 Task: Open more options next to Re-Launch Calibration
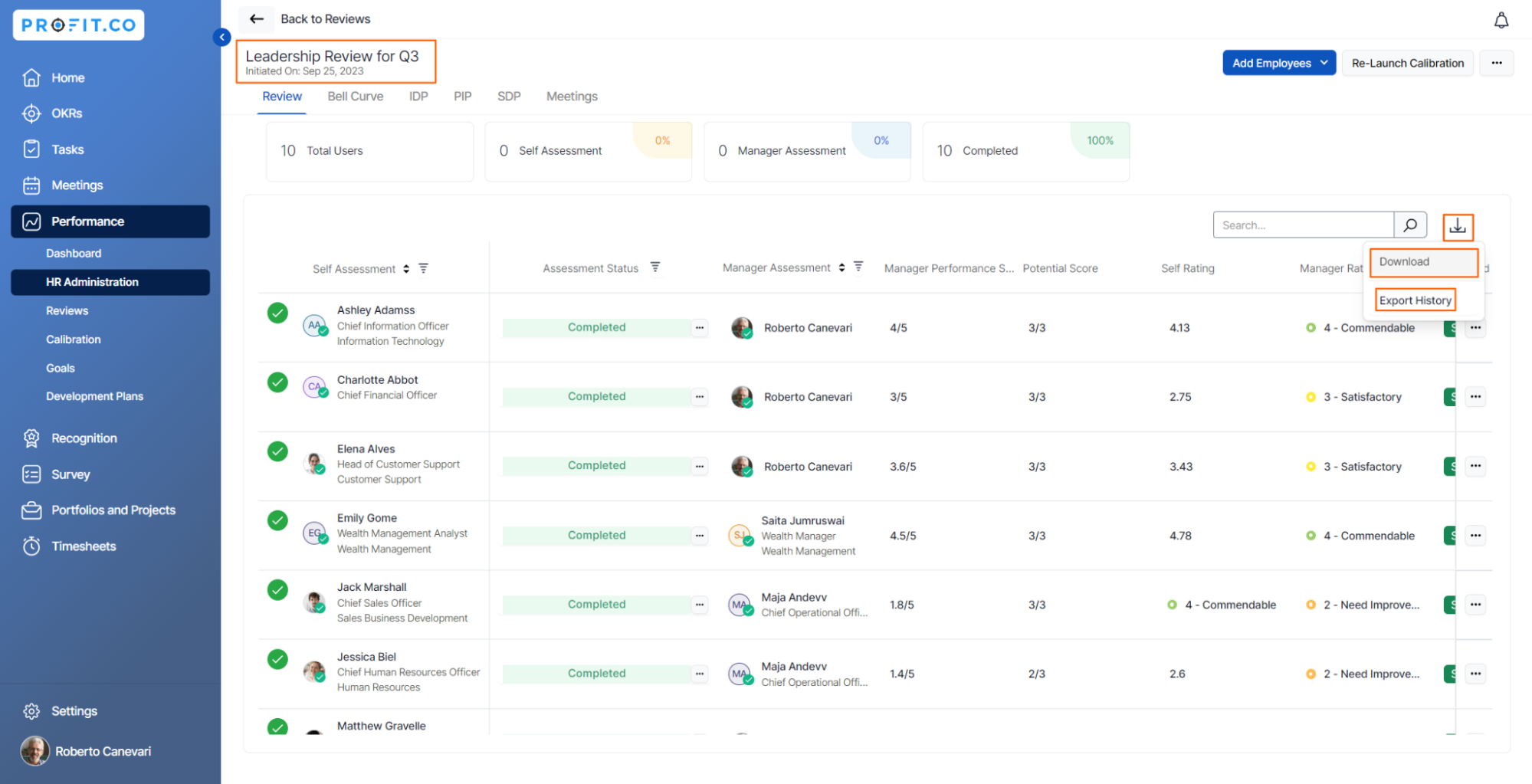1496,63
